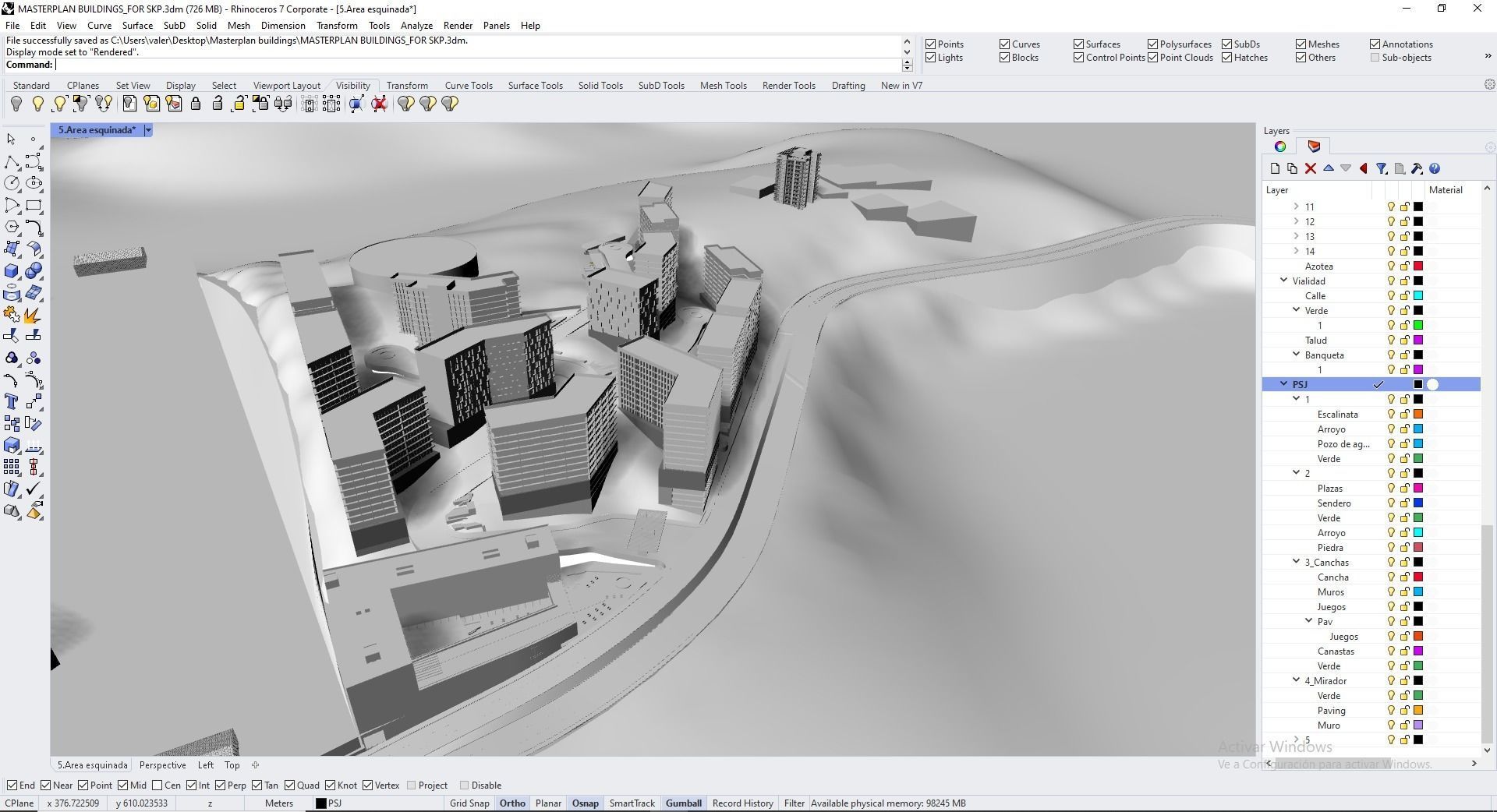
Task: Delete layer using the red X icon
Action: pyautogui.click(x=1311, y=168)
